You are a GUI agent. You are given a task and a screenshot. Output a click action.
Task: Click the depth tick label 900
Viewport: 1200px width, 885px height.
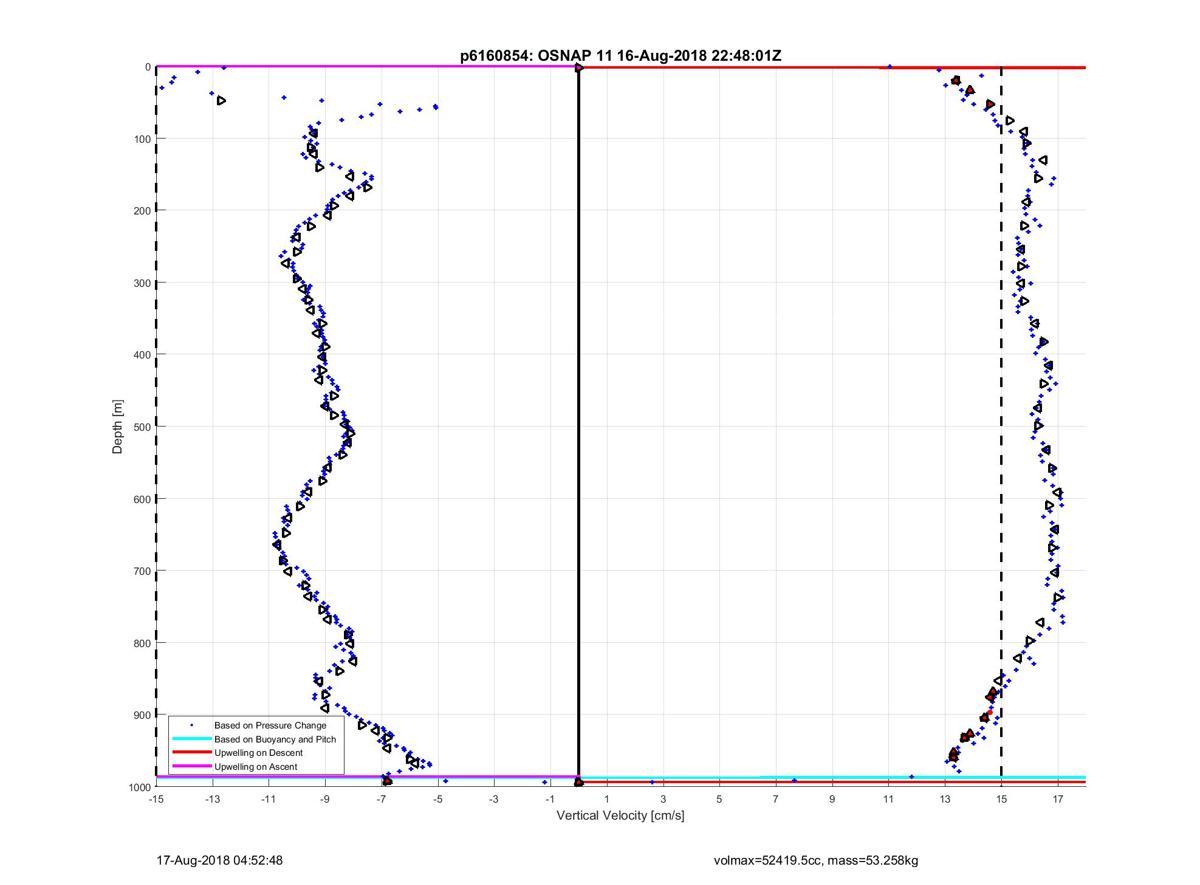tap(142, 715)
